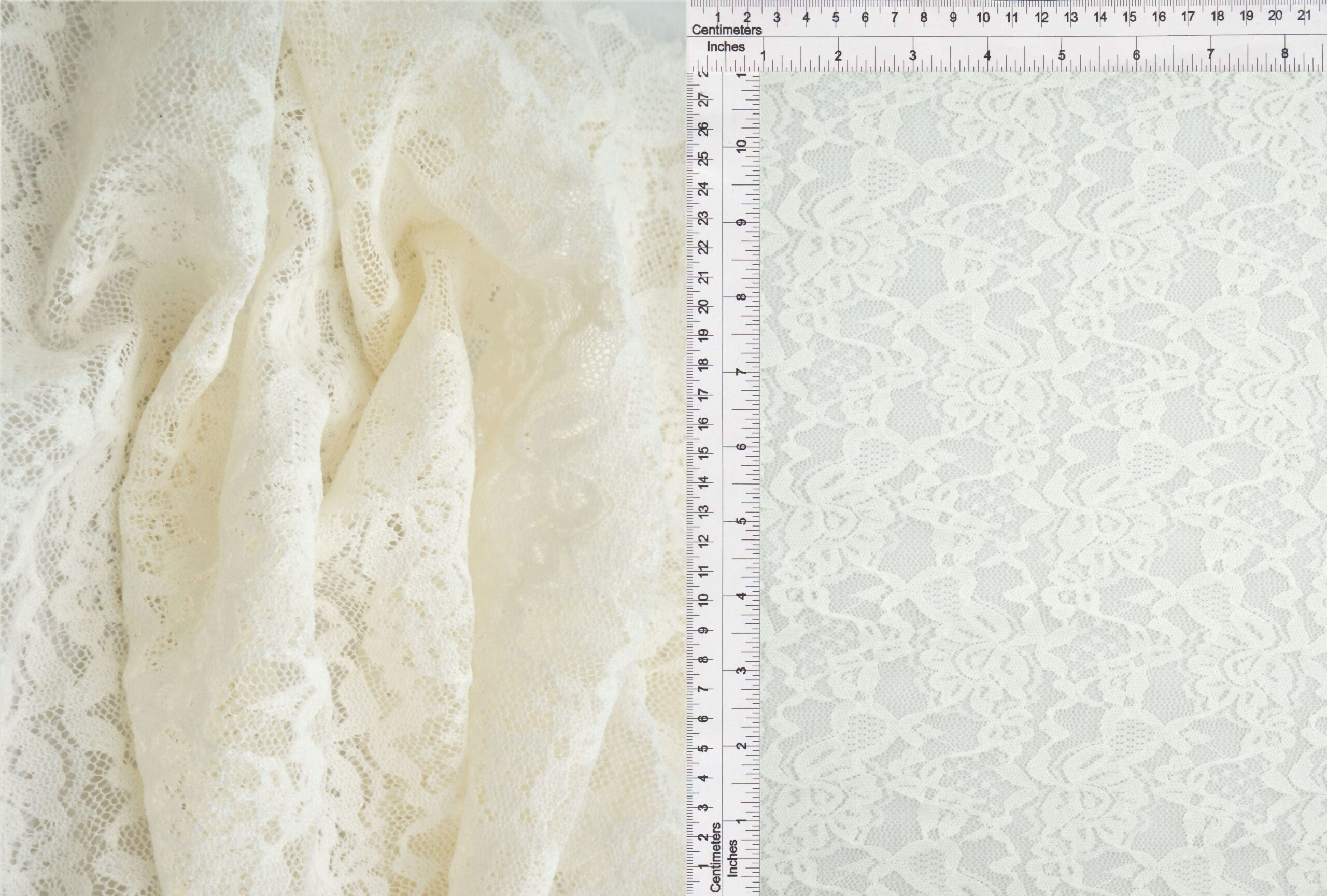
Task: Click '10' on the horizontal centimeter ruler
Action: coord(983,18)
